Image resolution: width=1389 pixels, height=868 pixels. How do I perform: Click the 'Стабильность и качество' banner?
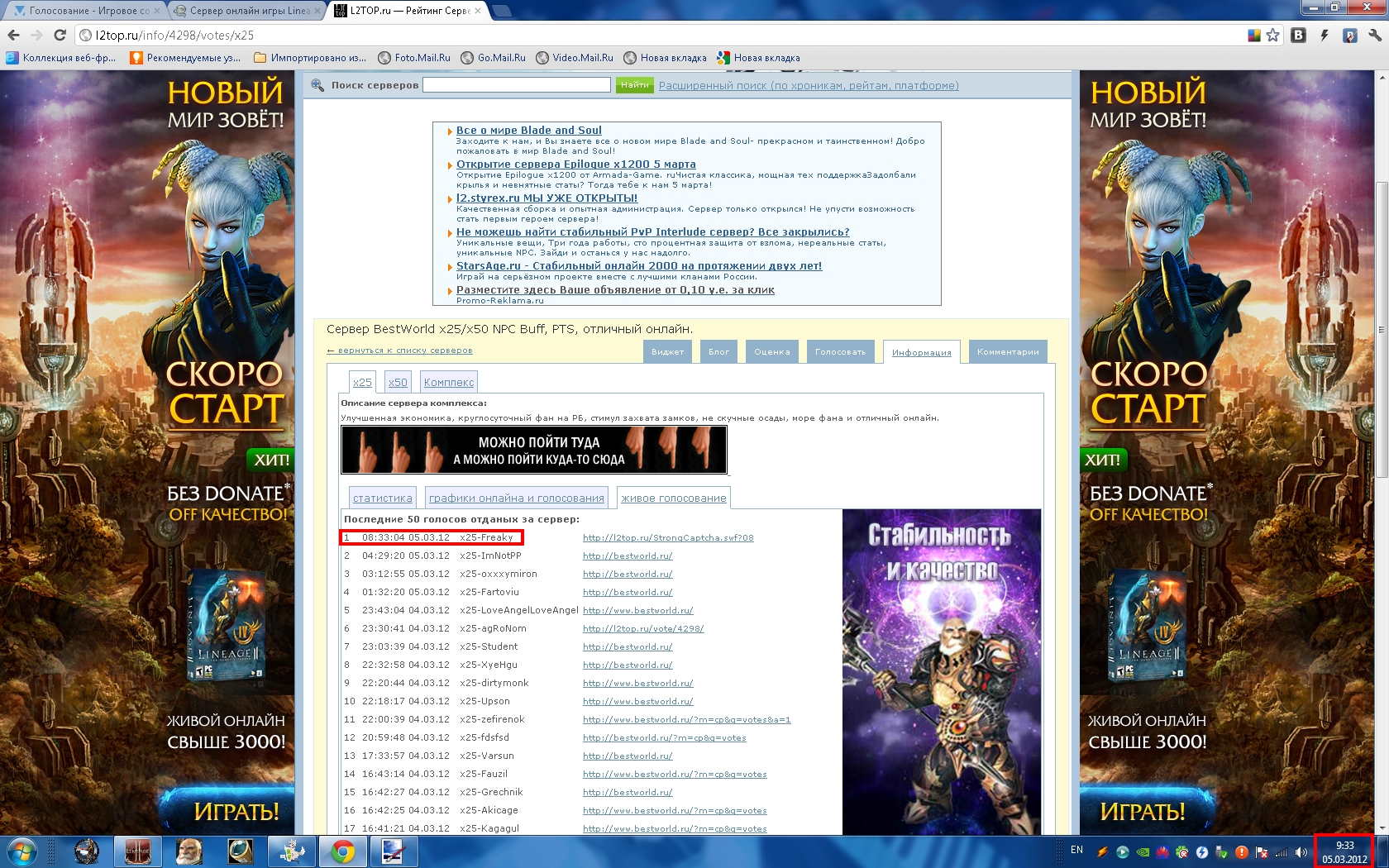point(942,671)
